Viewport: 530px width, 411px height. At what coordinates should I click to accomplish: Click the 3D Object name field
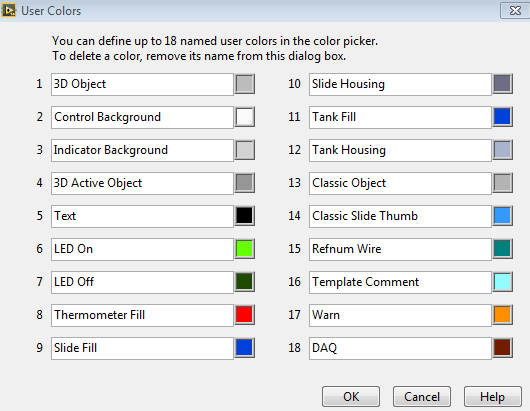142,84
